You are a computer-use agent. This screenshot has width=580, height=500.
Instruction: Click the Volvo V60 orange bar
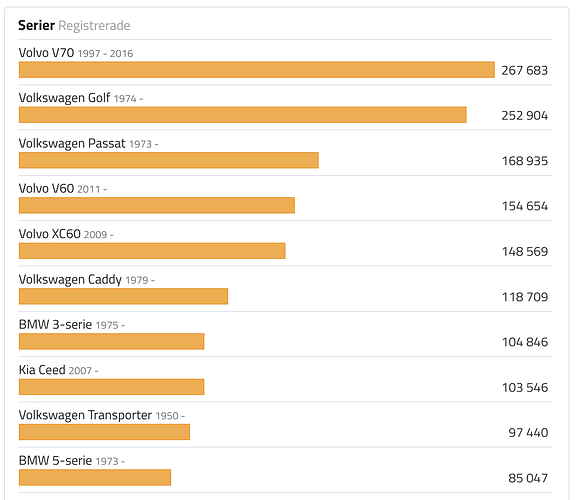pyautogui.click(x=157, y=206)
